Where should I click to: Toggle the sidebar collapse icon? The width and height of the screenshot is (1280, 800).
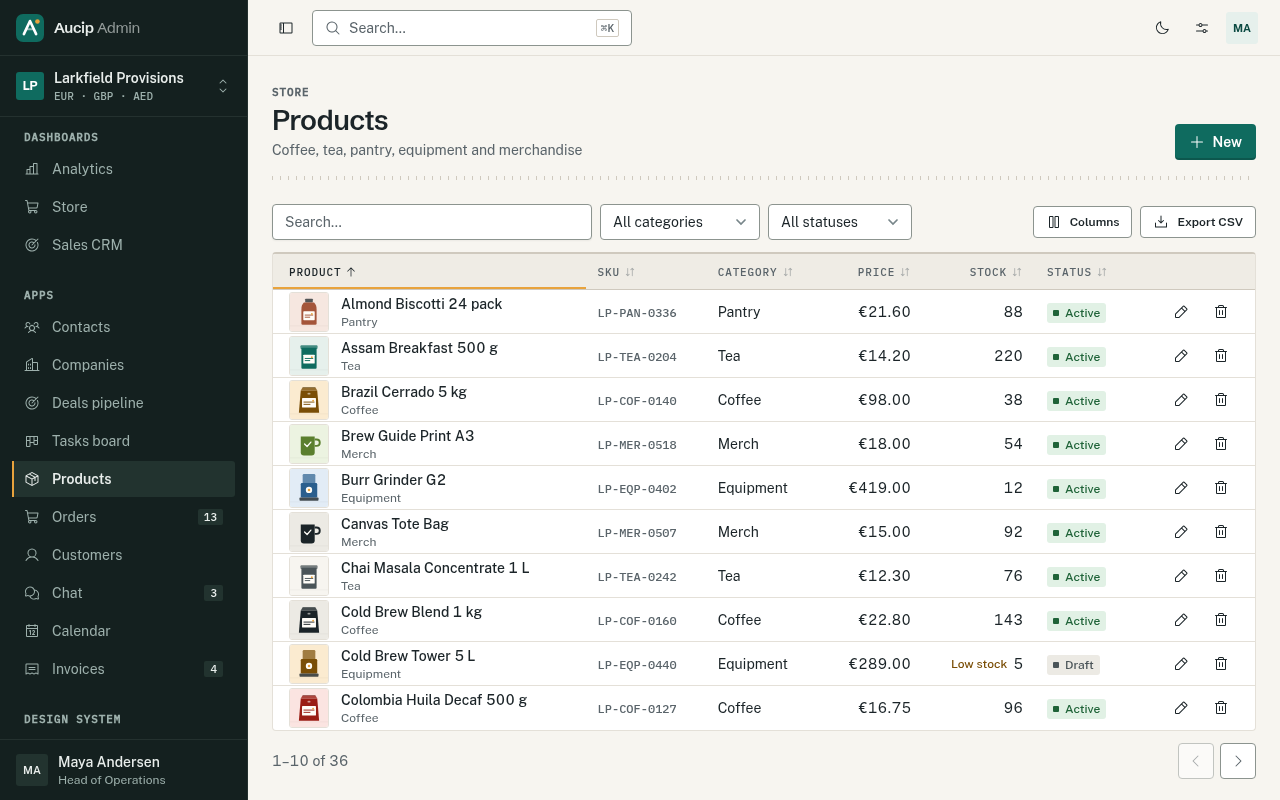(x=286, y=28)
